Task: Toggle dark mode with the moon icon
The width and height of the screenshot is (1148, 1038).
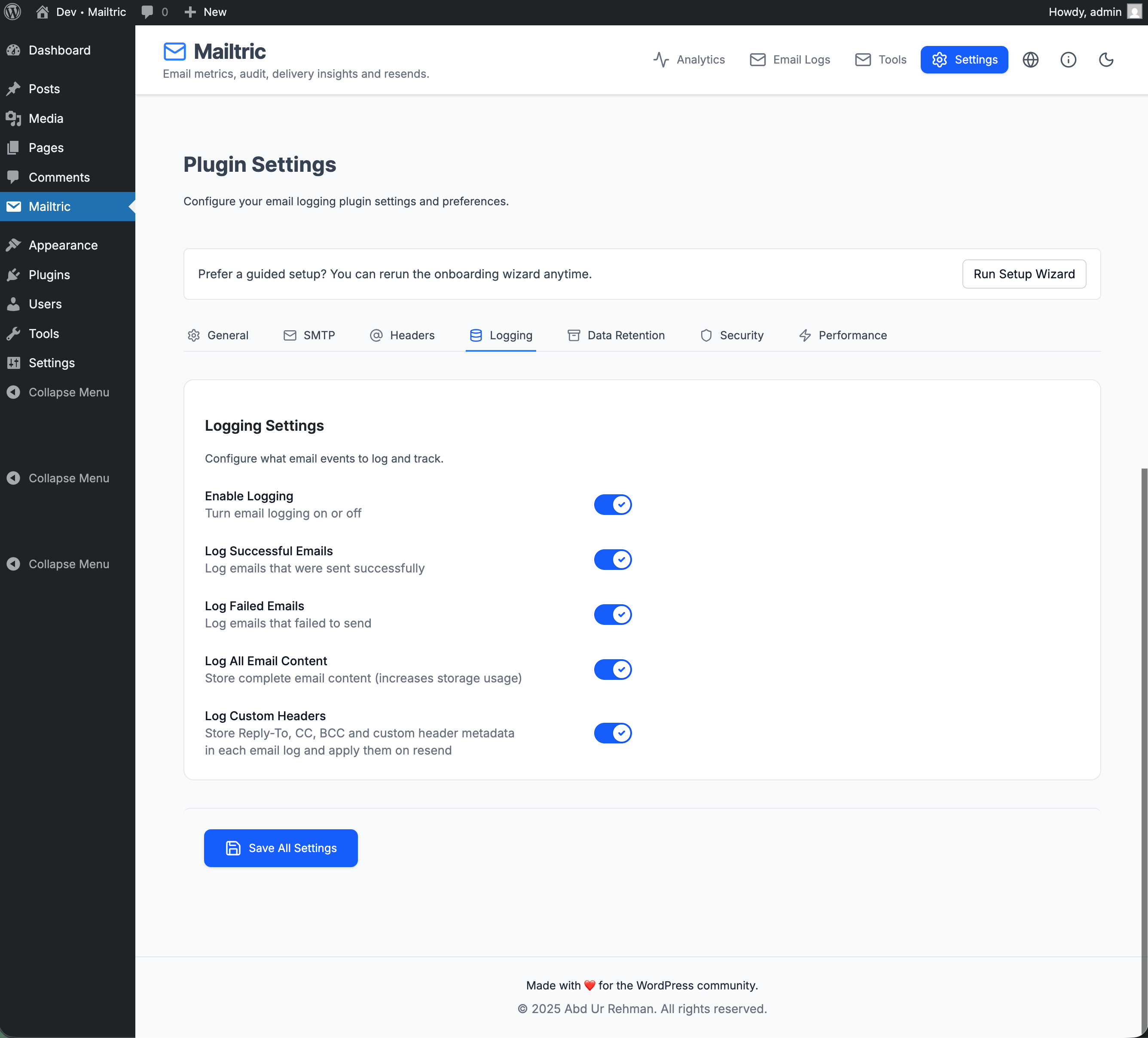Action: (x=1106, y=59)
